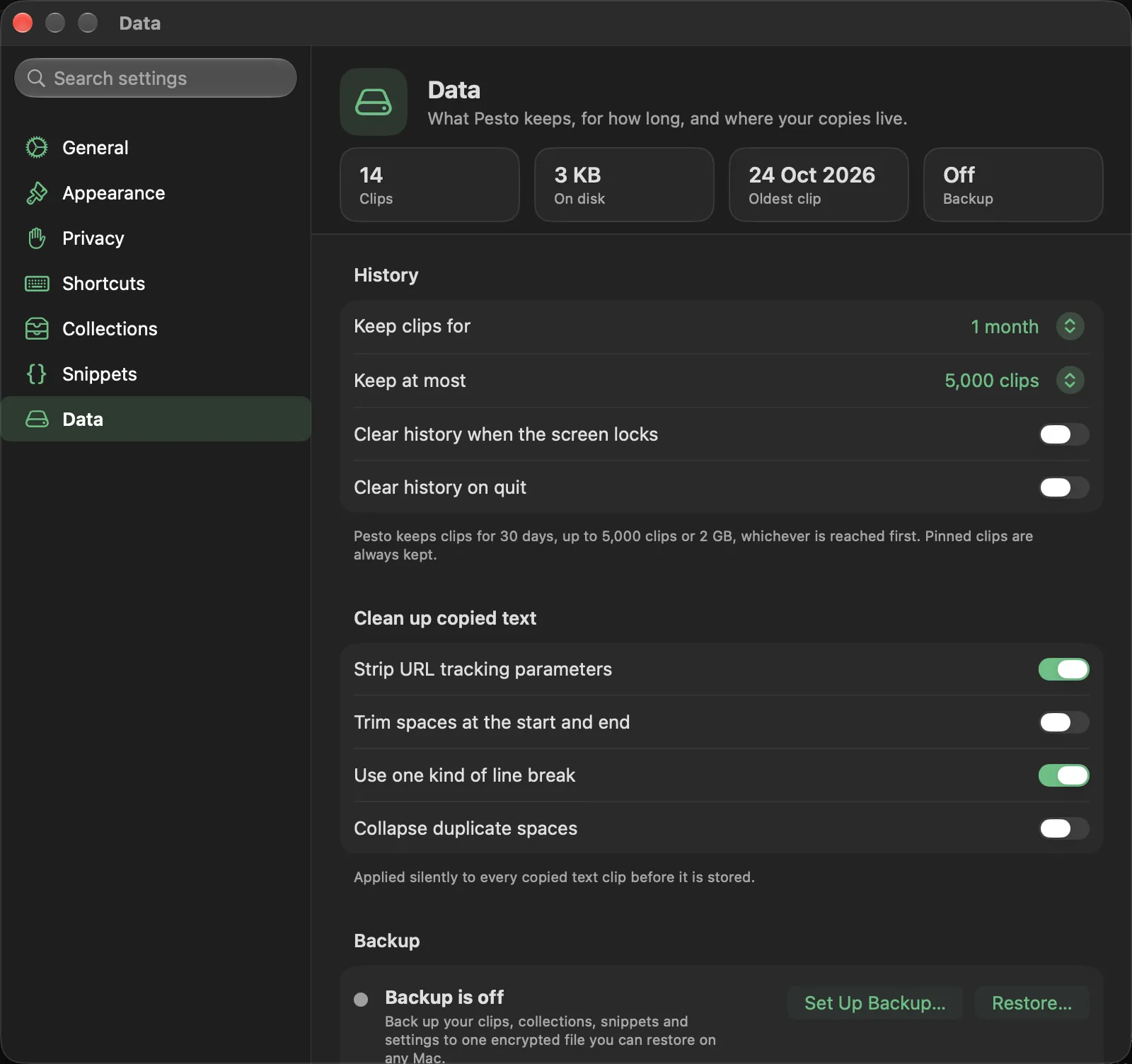
Task: Click Restore button
Action: click(1032, 1003)
